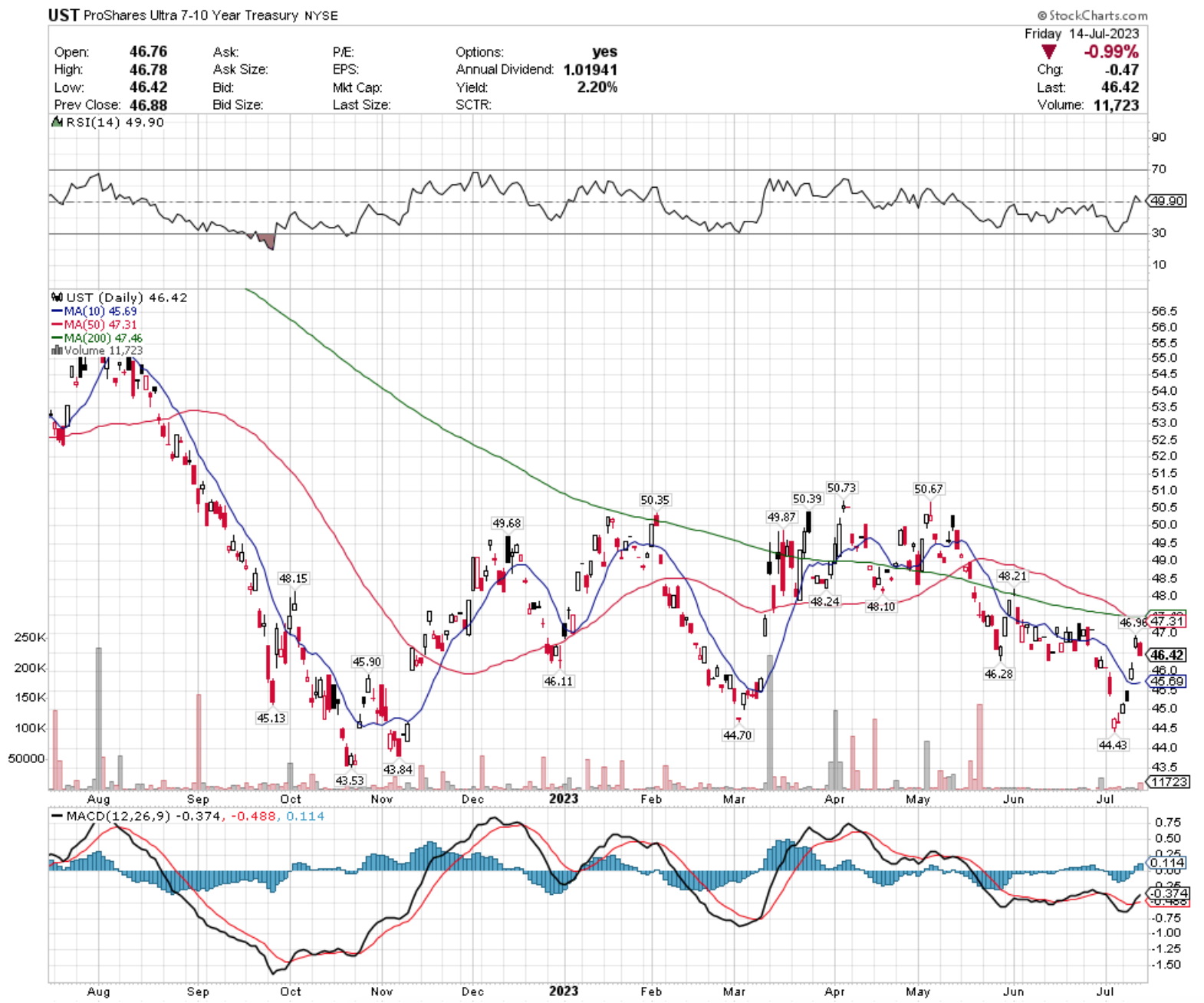Click the 49.68 price annotation
This screenshot has width=1204, height=1003.
click(x=506, y=523)
